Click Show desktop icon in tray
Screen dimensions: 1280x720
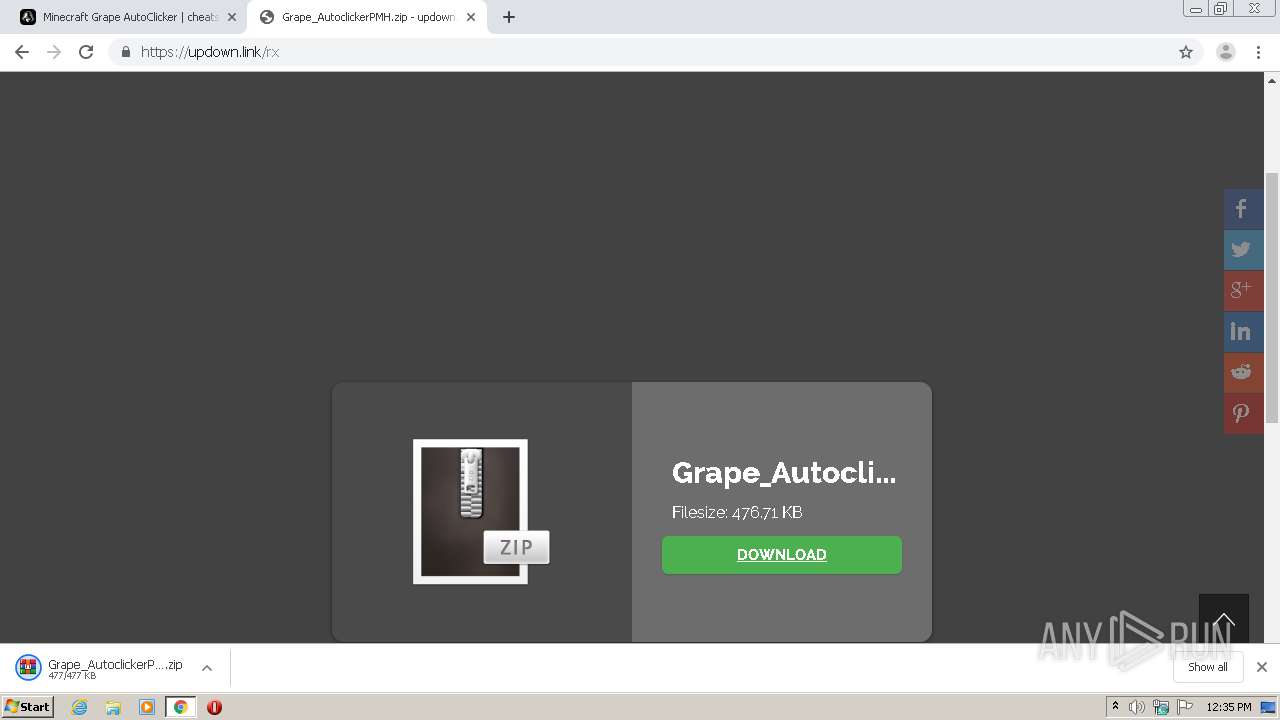tap(1269, 707)
